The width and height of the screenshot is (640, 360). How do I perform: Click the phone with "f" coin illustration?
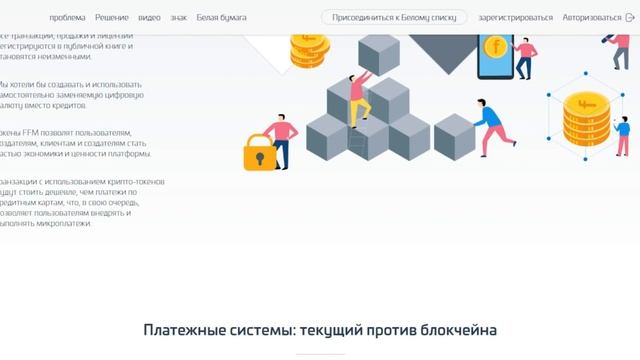(x=496, y=56)
